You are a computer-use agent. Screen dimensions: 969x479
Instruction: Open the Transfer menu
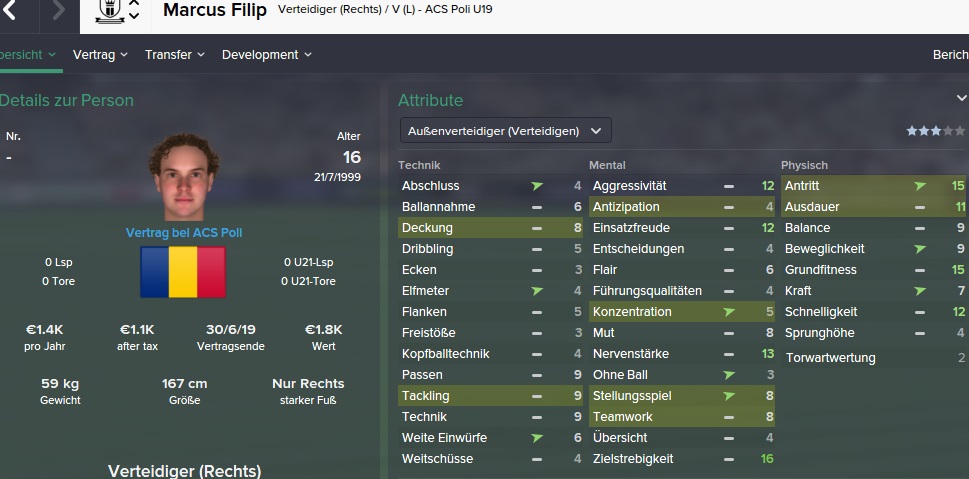[175, 55]
